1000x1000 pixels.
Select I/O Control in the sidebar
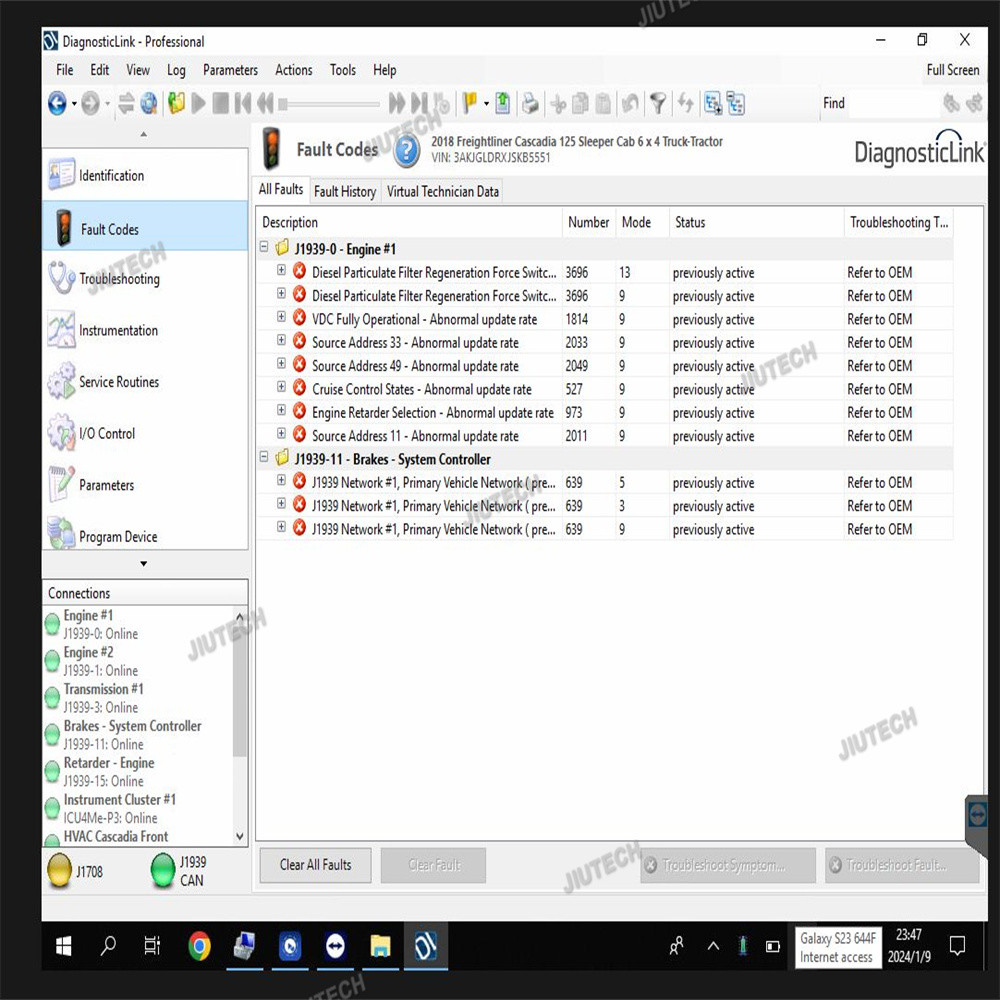point(107,434)
